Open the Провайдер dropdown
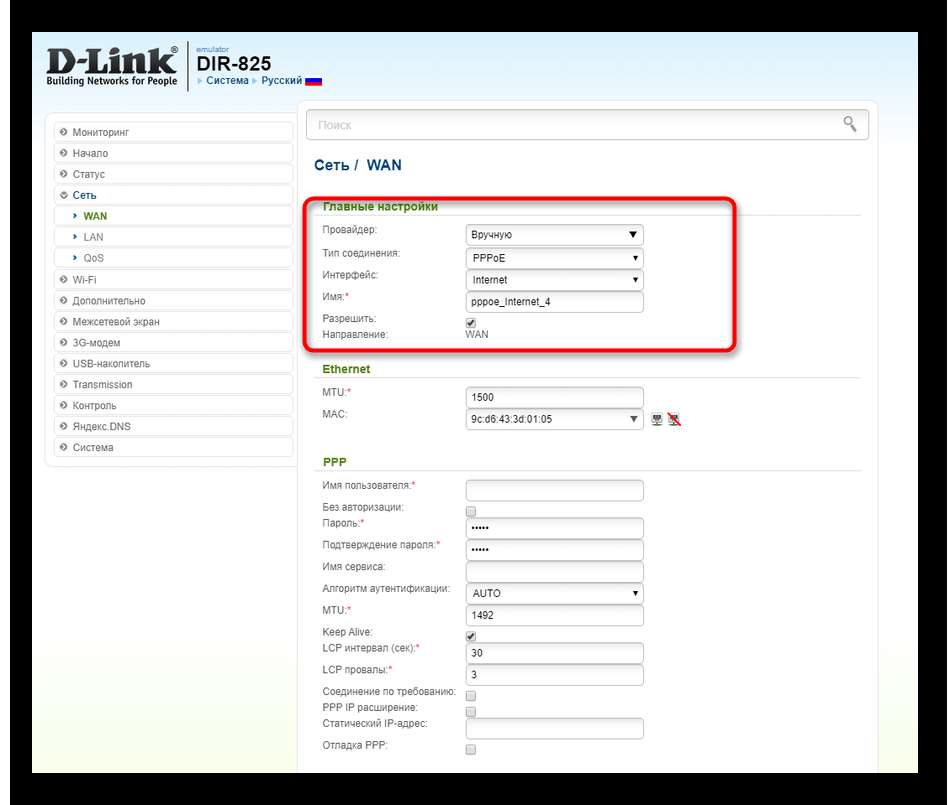950x805 pixels. pos(554,234)
